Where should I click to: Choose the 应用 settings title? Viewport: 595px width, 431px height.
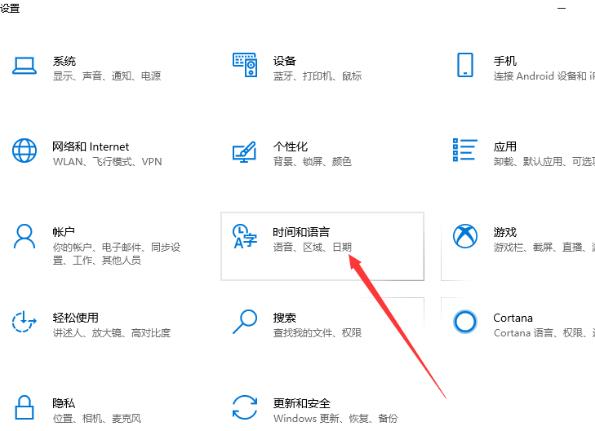tap(505, 146)
